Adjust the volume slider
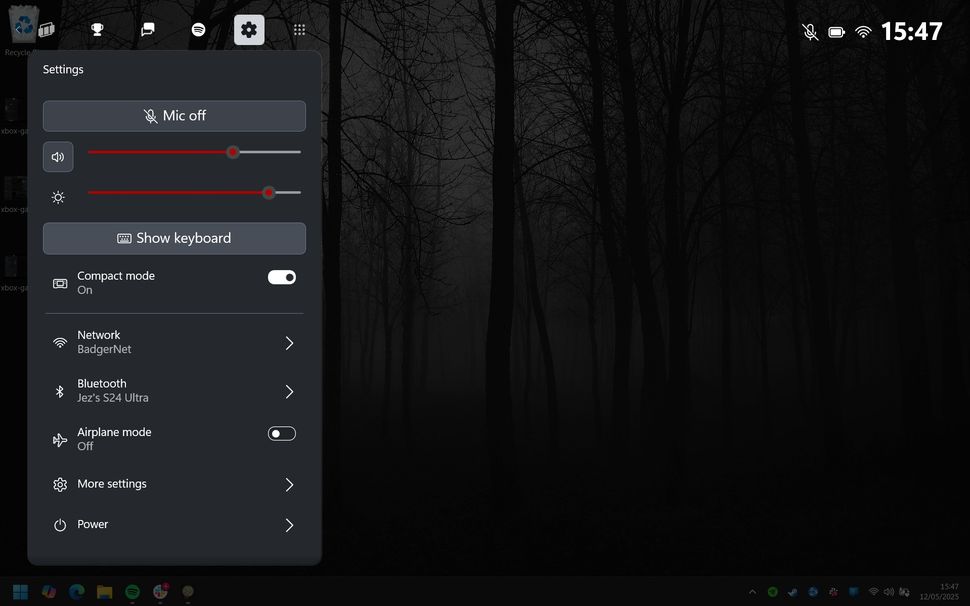Image resolution: width=970 pixels, height=606 pixels. (x=233, y=152)
